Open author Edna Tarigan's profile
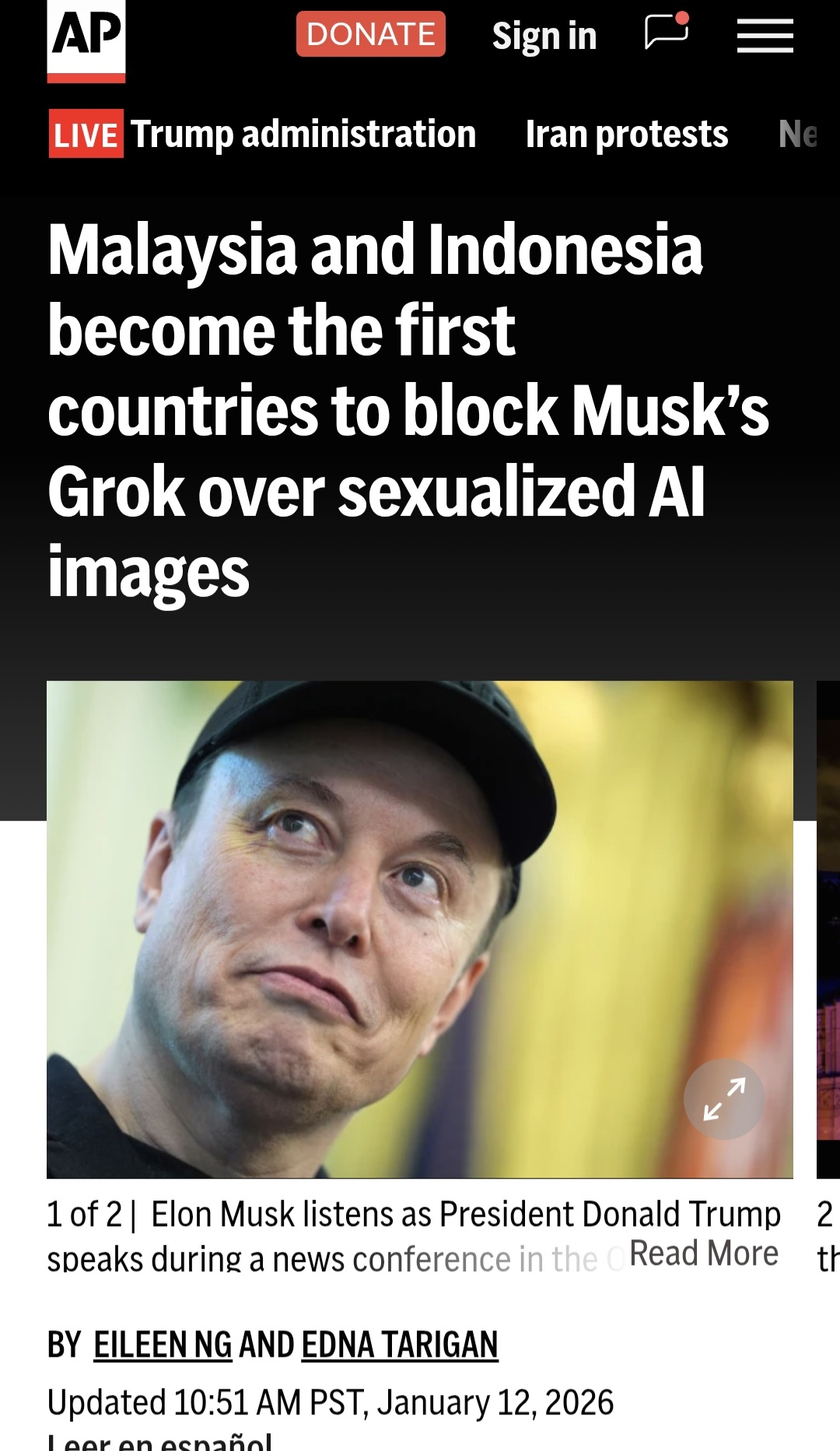The image size is (840, 1451). point(400,1344)
